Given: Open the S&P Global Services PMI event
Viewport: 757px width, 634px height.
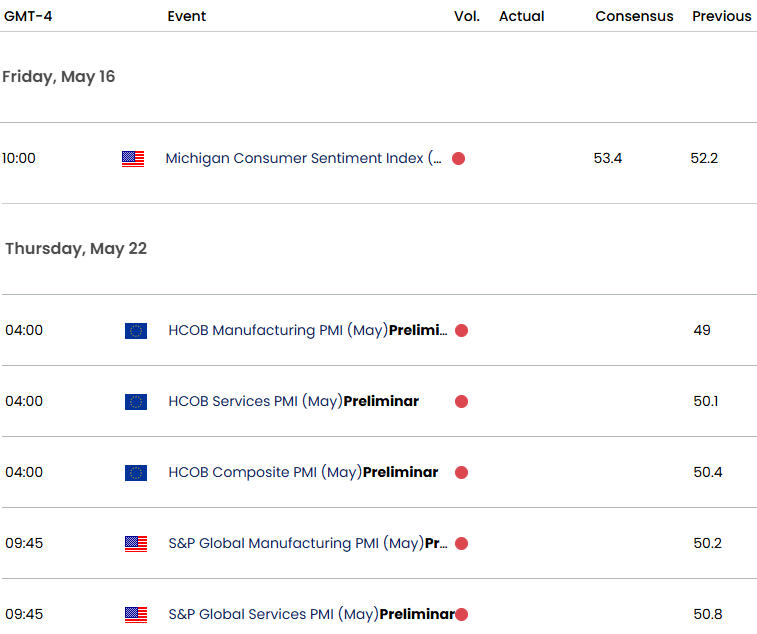Looking at the screenshot, I should click(x=311, y=614).
